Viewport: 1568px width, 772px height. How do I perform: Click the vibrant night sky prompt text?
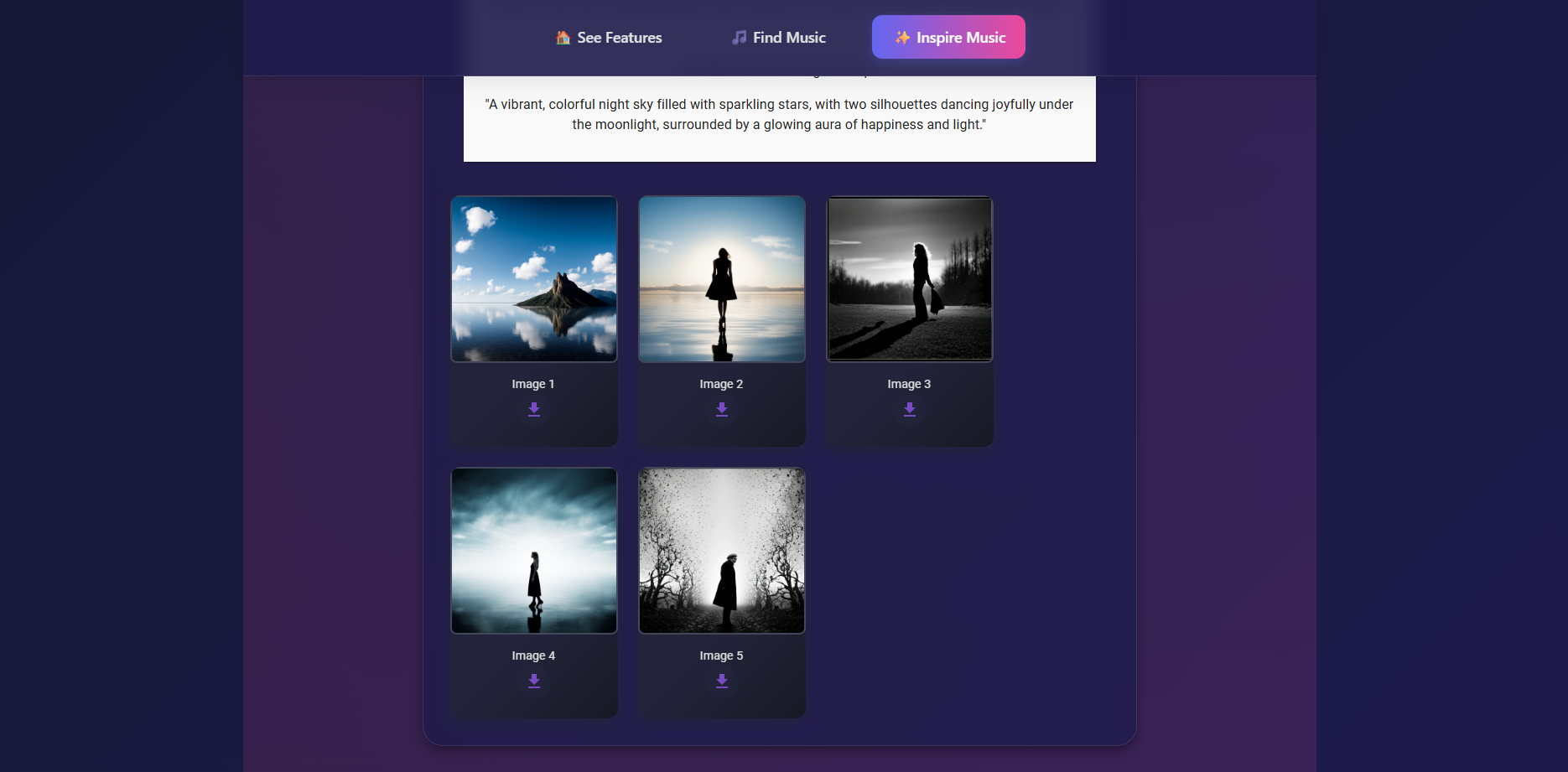click(x=779, y=114)
